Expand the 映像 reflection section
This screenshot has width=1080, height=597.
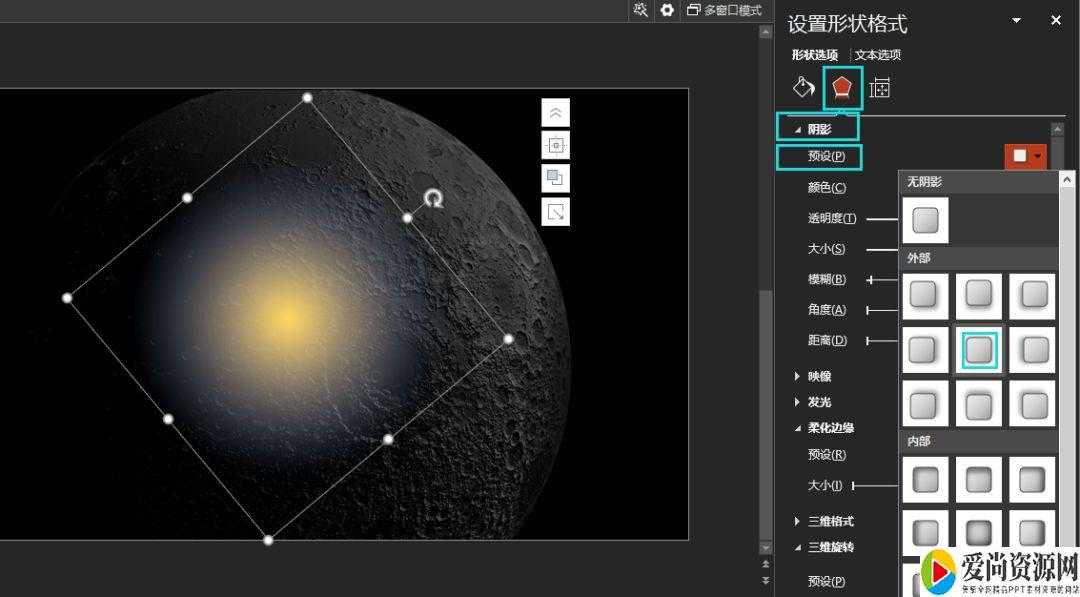click(819, 377)
